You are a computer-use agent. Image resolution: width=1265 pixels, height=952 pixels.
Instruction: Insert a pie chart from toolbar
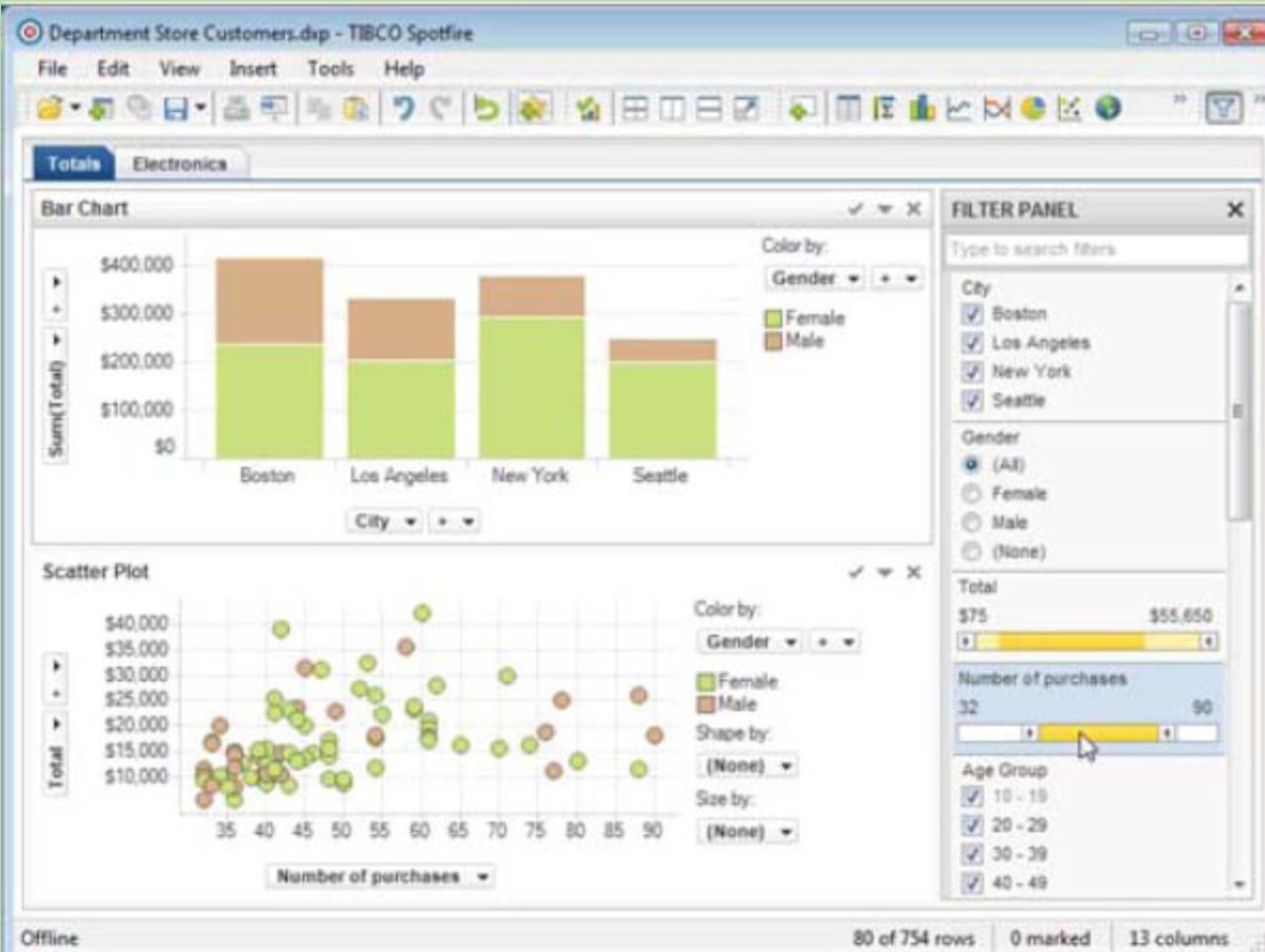(x=1032, y=108)
